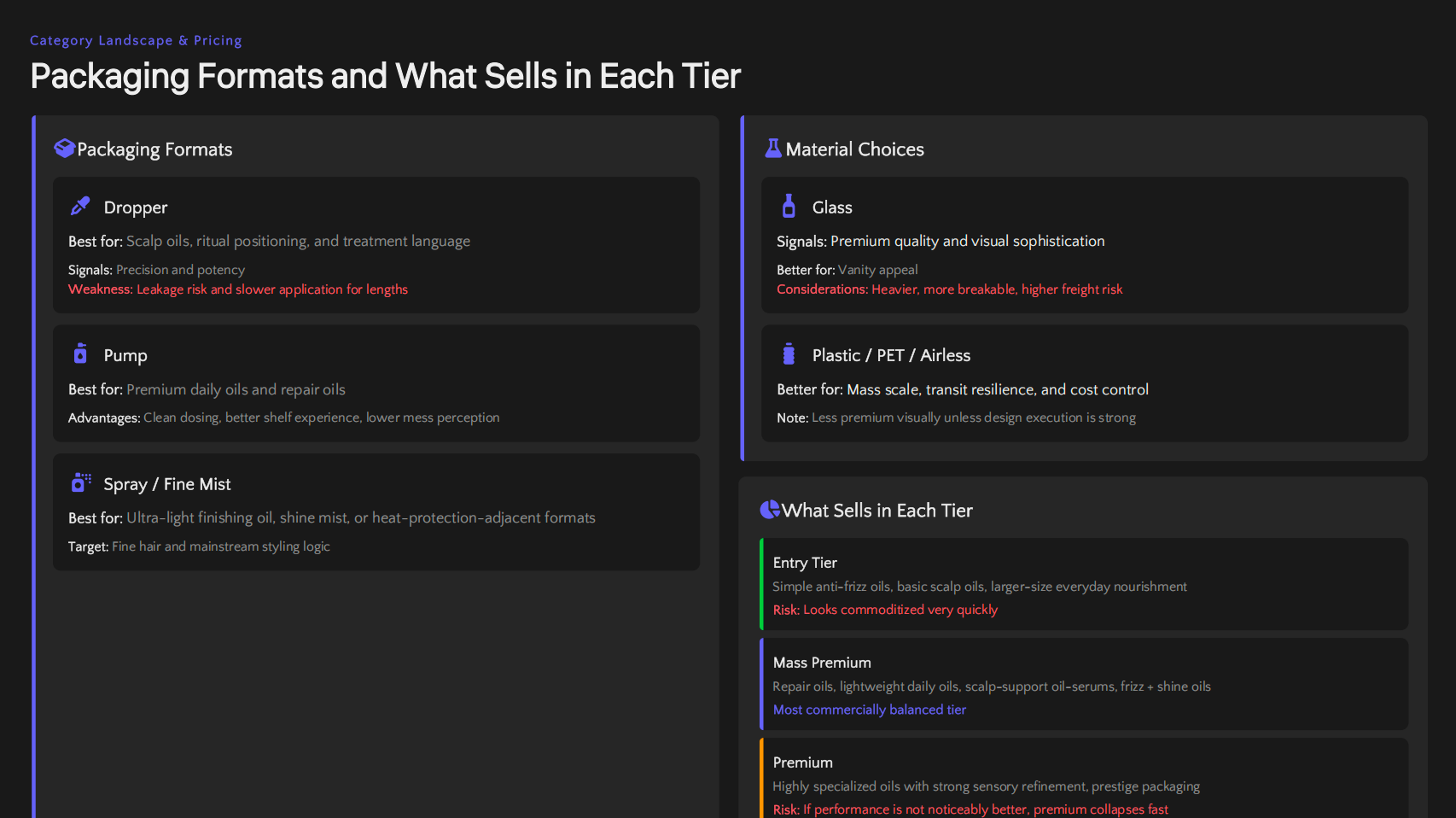Viewport: 1456px width, 818px height.
Task: Select the Packaging Formats section header
Action: pos(154,149)
